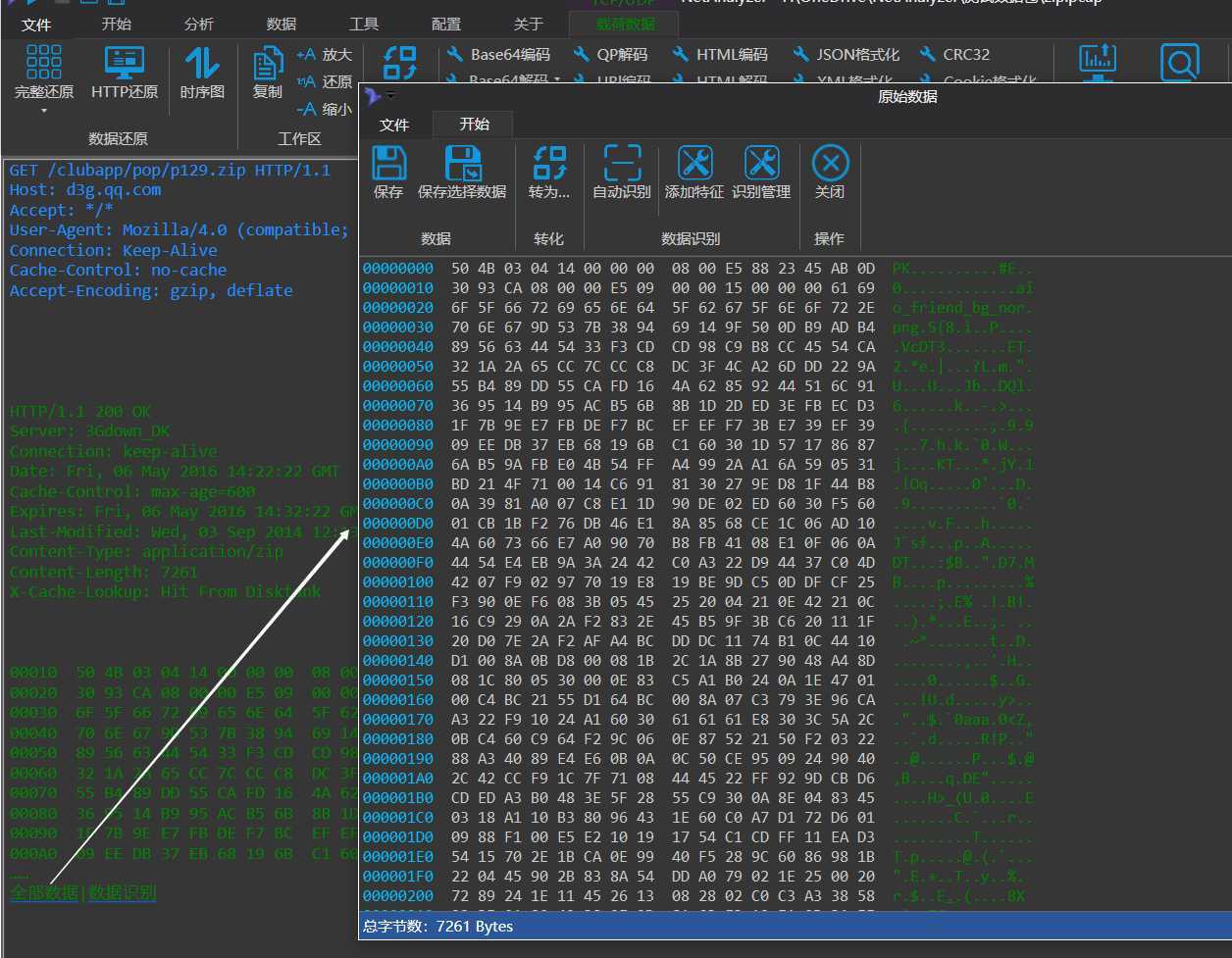Click 还原 to reset the text size

click(324, 81)
